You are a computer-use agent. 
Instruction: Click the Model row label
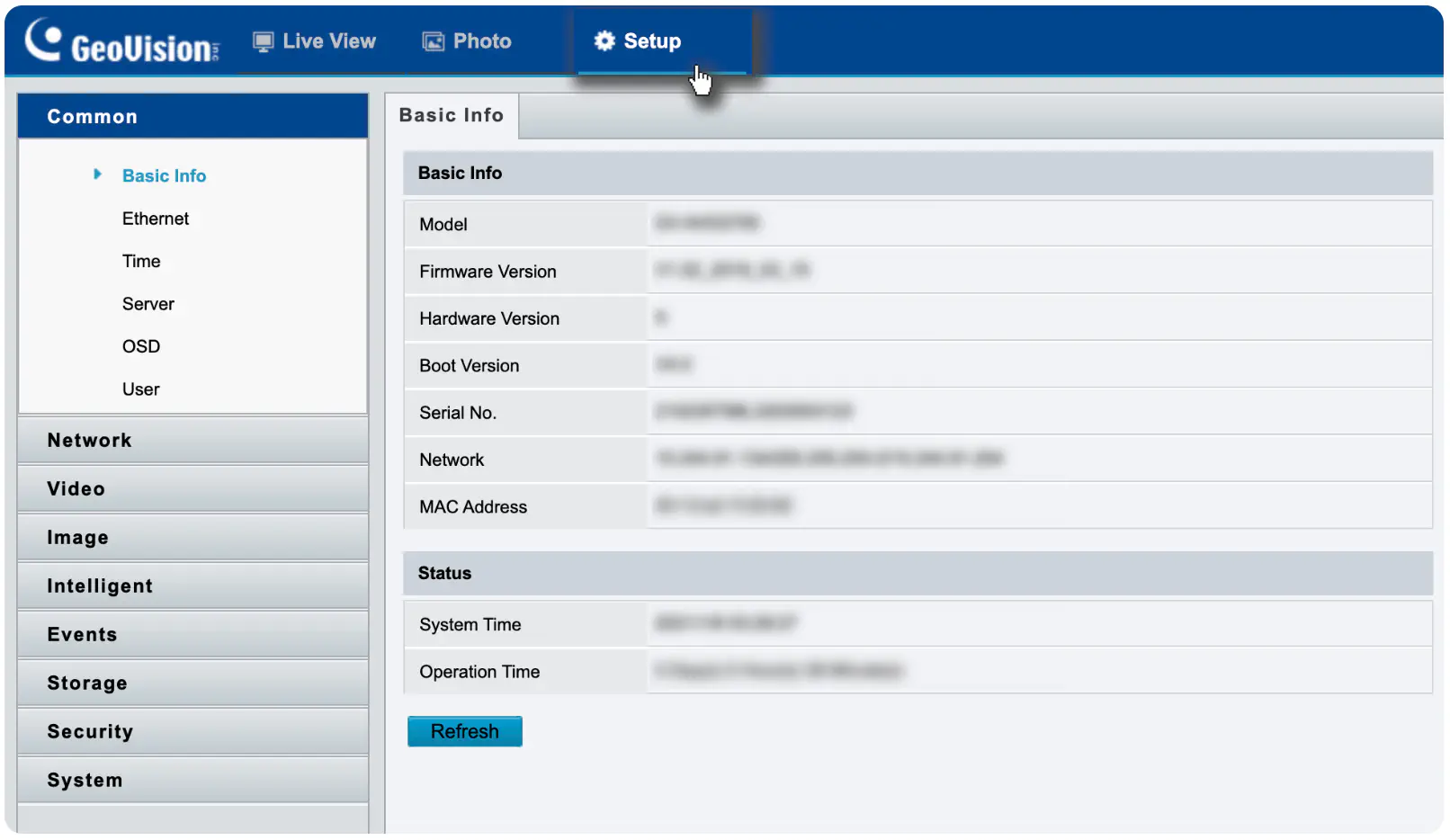[x=443, y=224]
